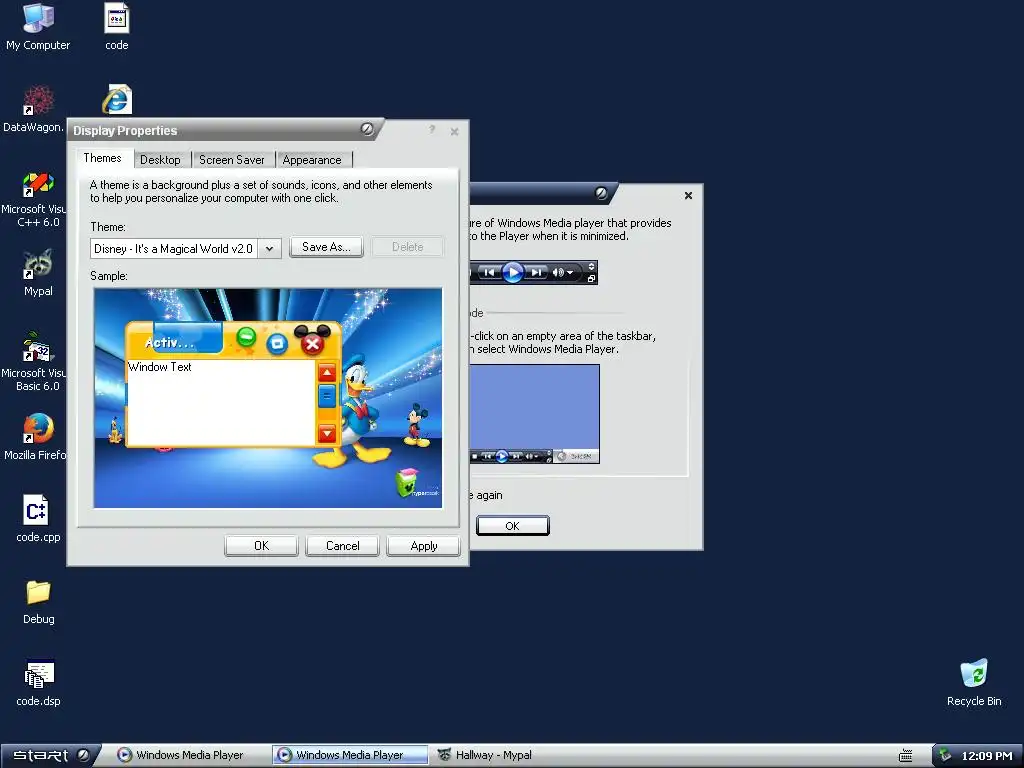Click the highlighted Windows Media Player taskbar button

pyautogui.click(x=349, y=756)
